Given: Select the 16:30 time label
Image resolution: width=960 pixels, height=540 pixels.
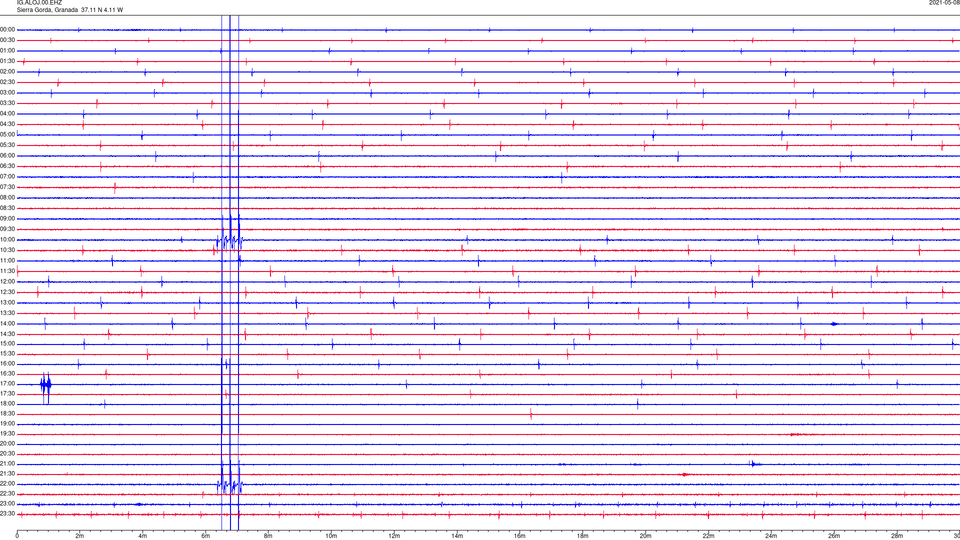Looking at the screenshot, I should pos(8,374).
